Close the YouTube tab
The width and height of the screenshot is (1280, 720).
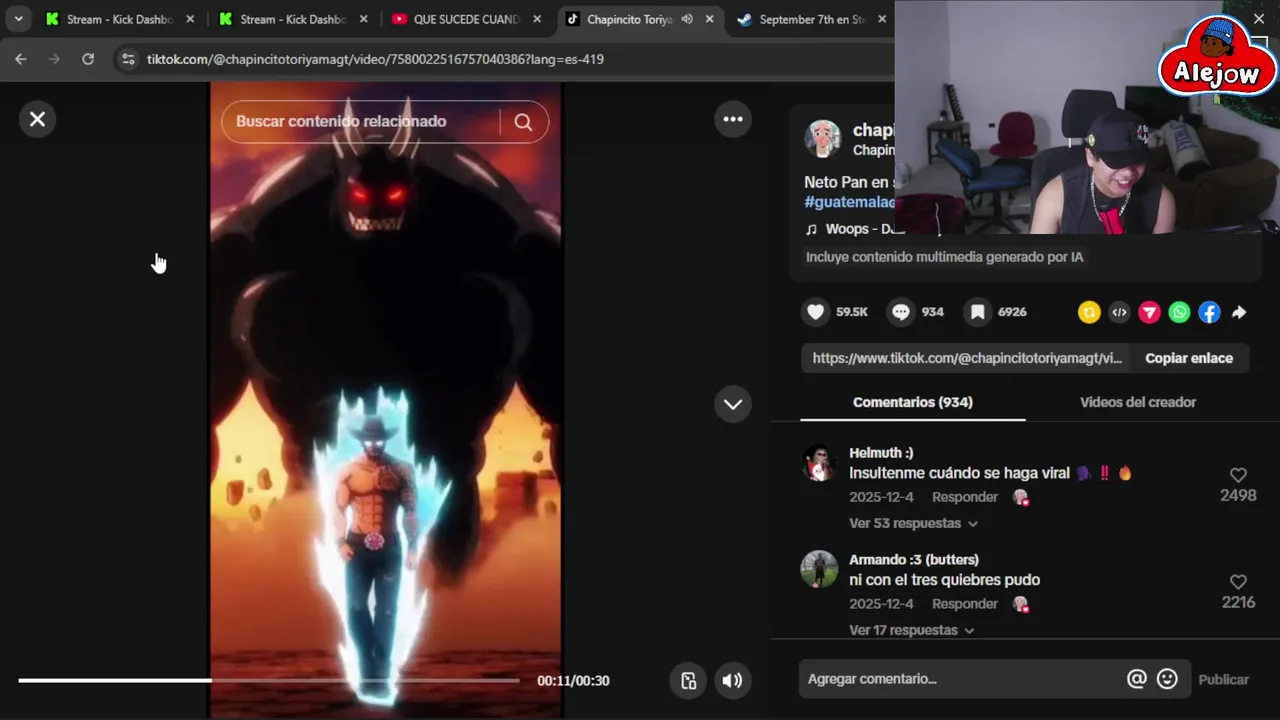click(x=537, y=19)
